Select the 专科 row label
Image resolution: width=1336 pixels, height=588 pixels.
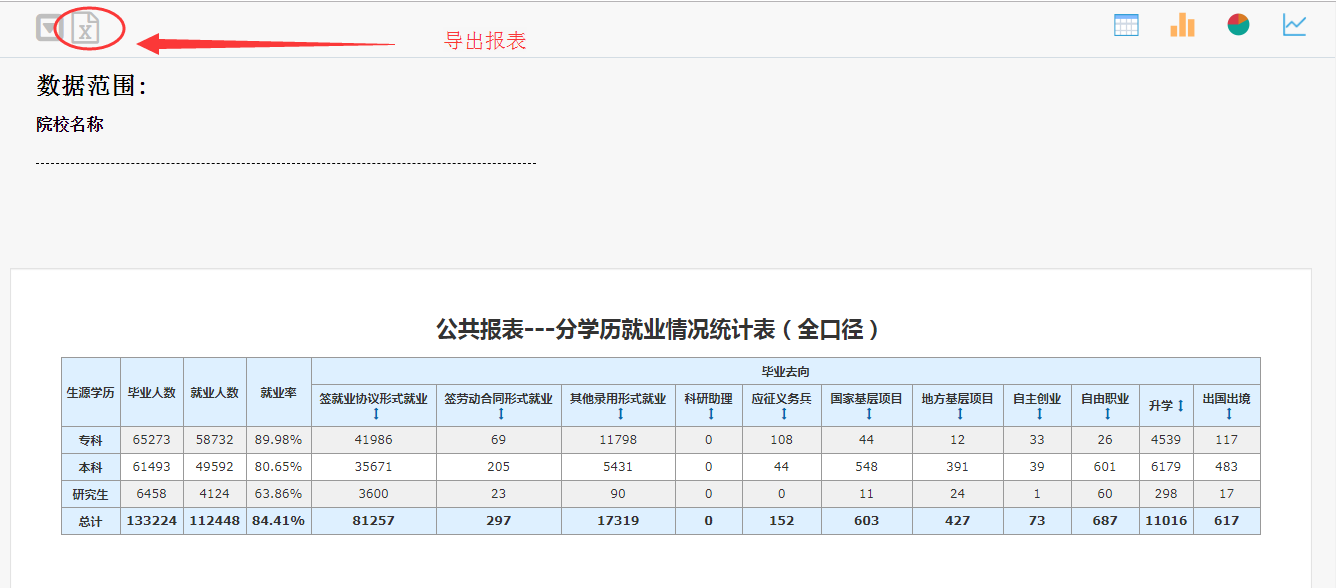click(91, 440)
